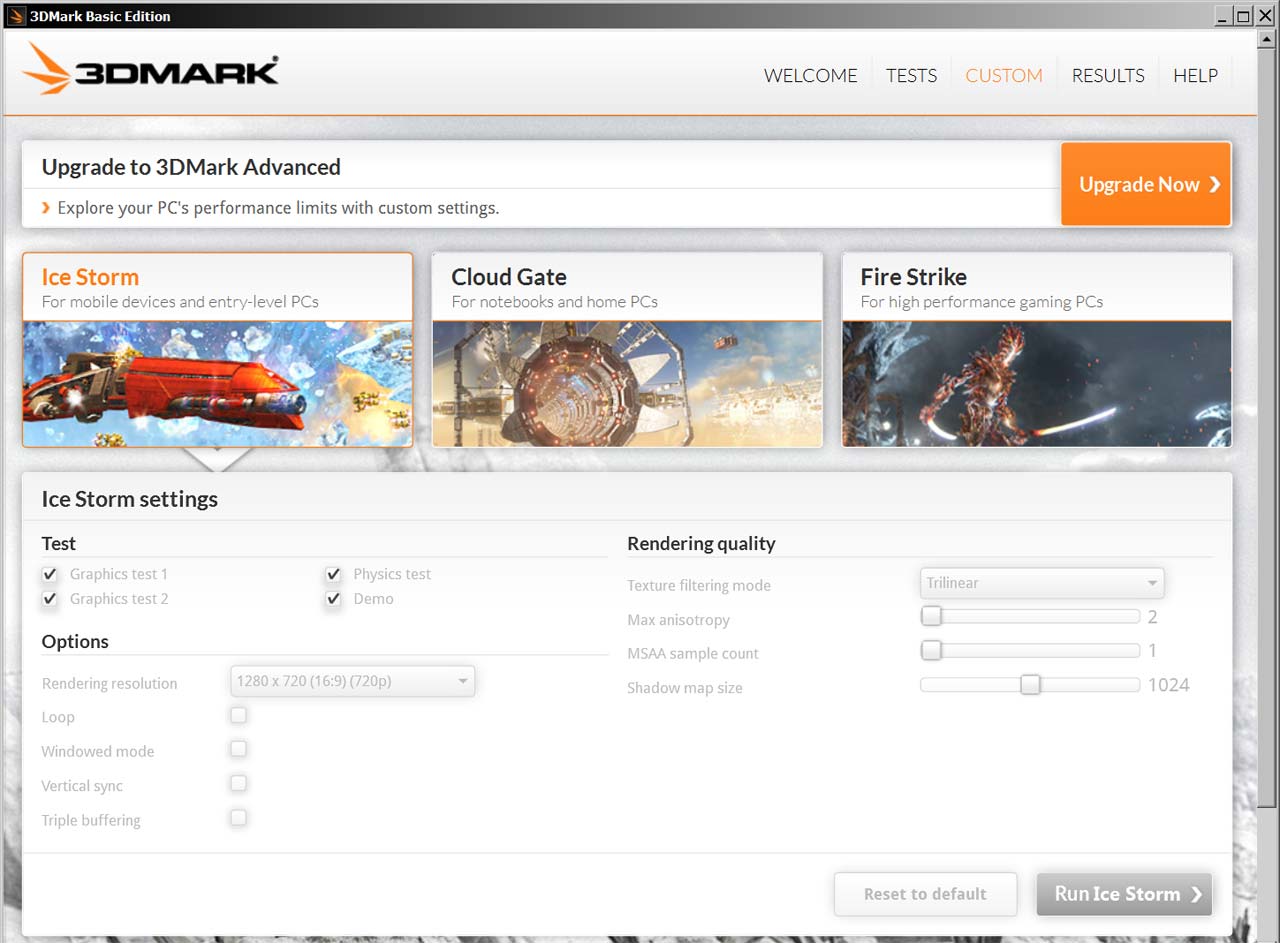Select the Ice Storm benchmark thumbnail
This screenshot has height=943, width=1280.
(x=217, y=383)
